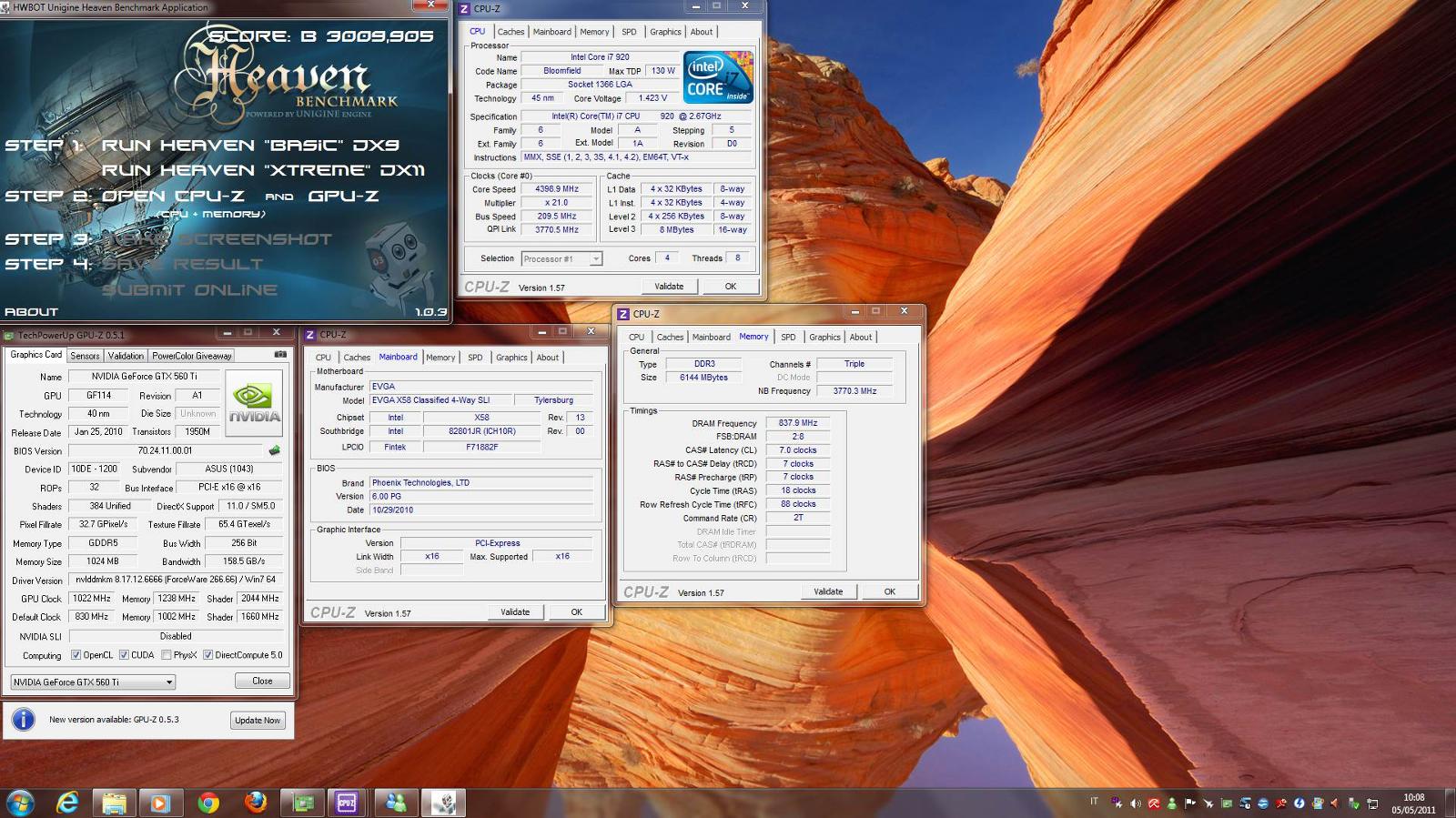Click GPU-Z link in Heaven step 2
This screenshot has height=818, width=1456.
pyautogui.click(x=343, y=196)
